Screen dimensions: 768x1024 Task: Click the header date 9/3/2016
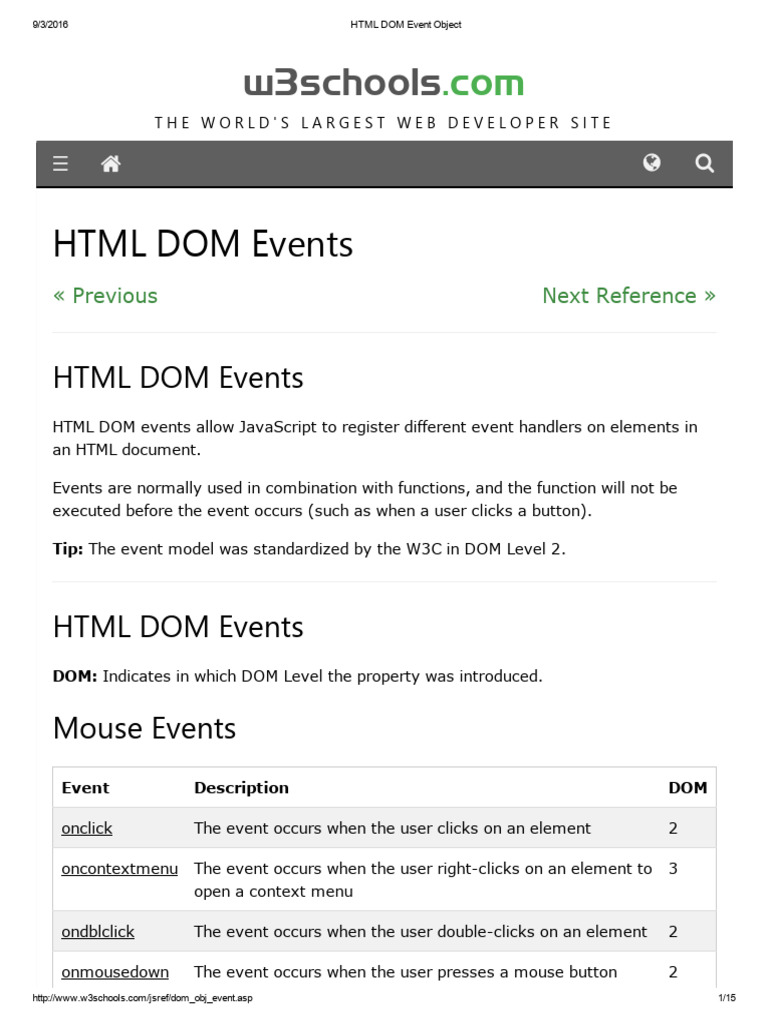tap(50, 24)
